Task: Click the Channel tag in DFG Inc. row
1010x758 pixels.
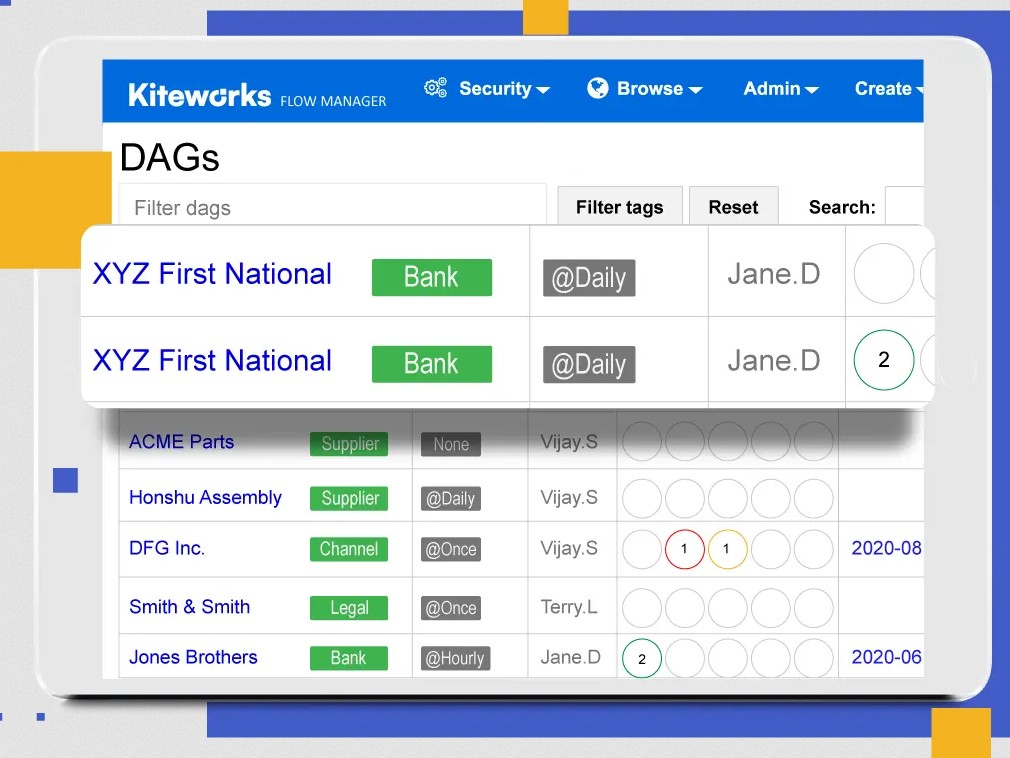Action: click(349, 549)
